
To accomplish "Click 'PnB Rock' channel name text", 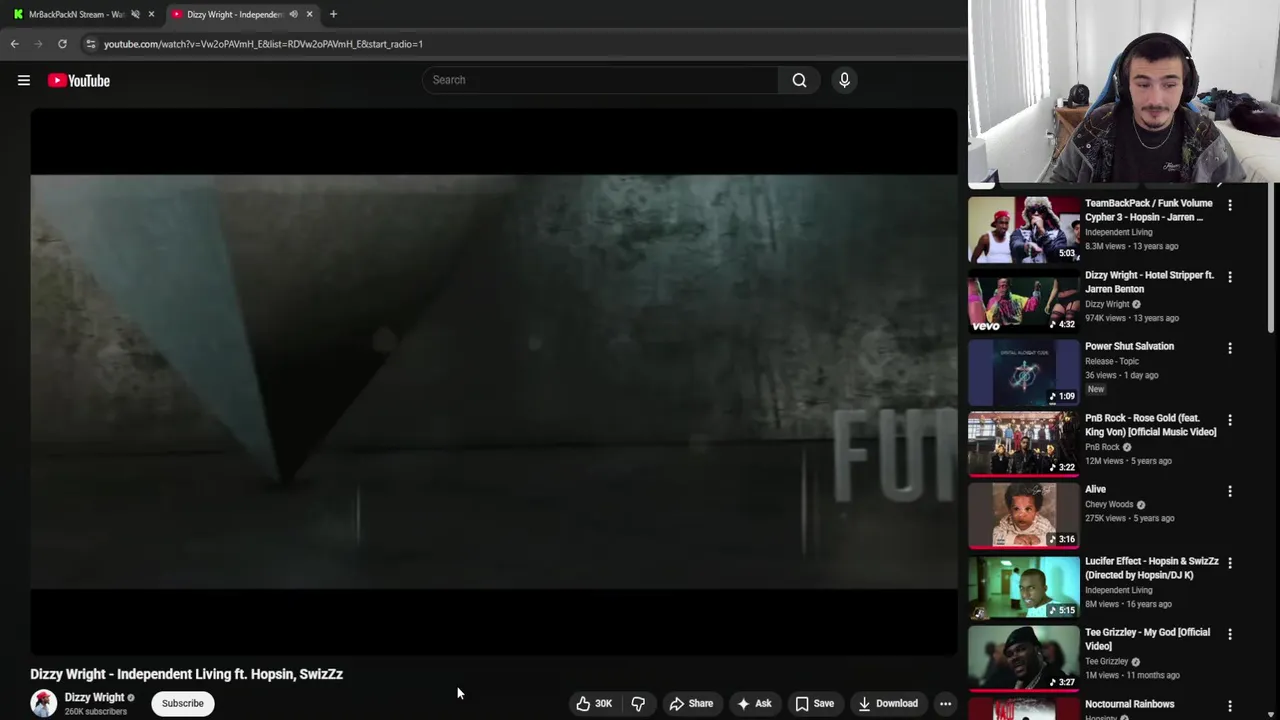I will [1102, 447].
